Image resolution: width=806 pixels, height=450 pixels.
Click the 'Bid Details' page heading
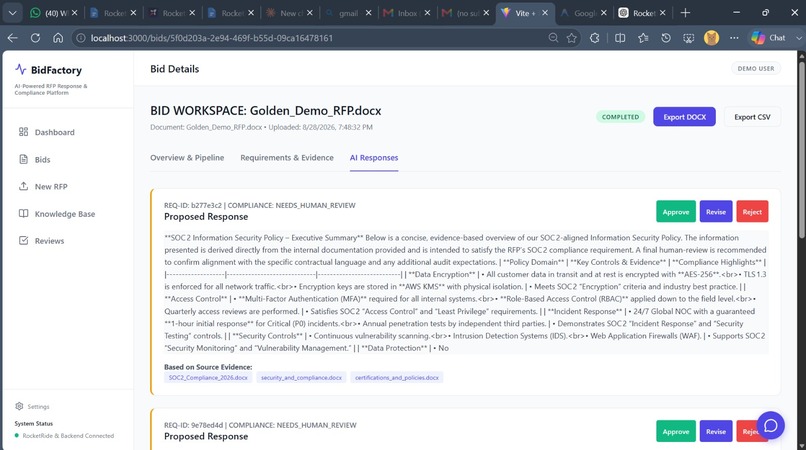[174, 69]
